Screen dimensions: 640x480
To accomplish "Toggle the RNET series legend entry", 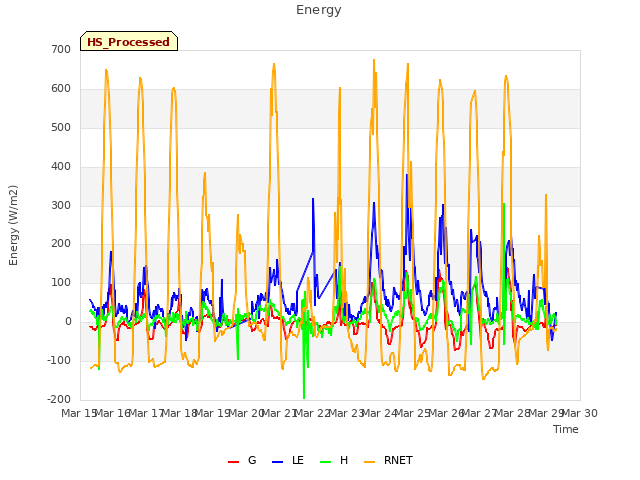I will click(x=388, y=461).
